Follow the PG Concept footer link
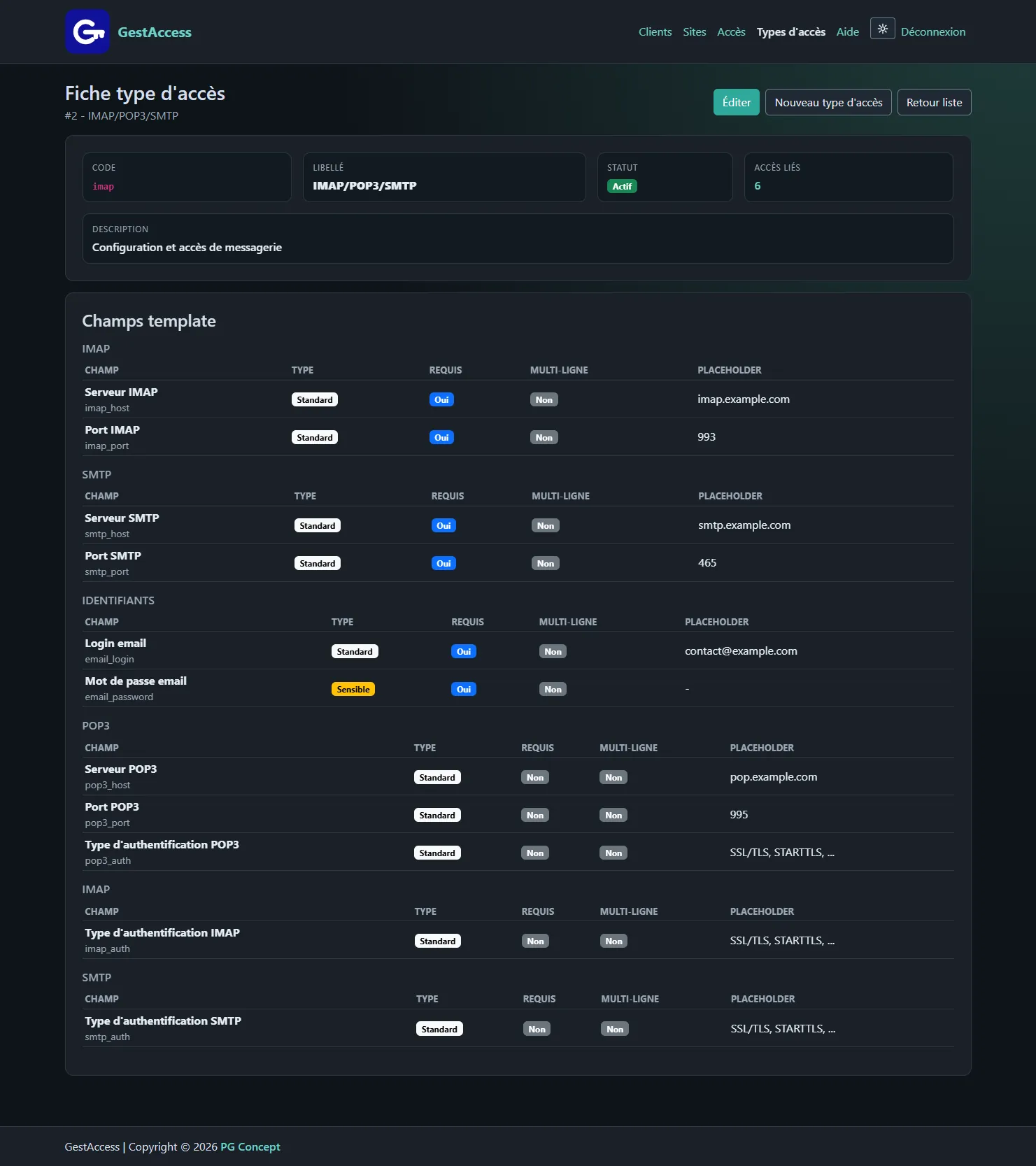 tap(250, 1146)
